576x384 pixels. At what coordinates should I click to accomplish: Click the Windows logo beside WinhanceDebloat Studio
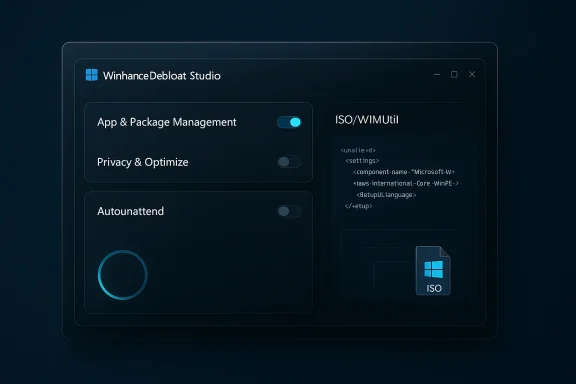[92, 75]
